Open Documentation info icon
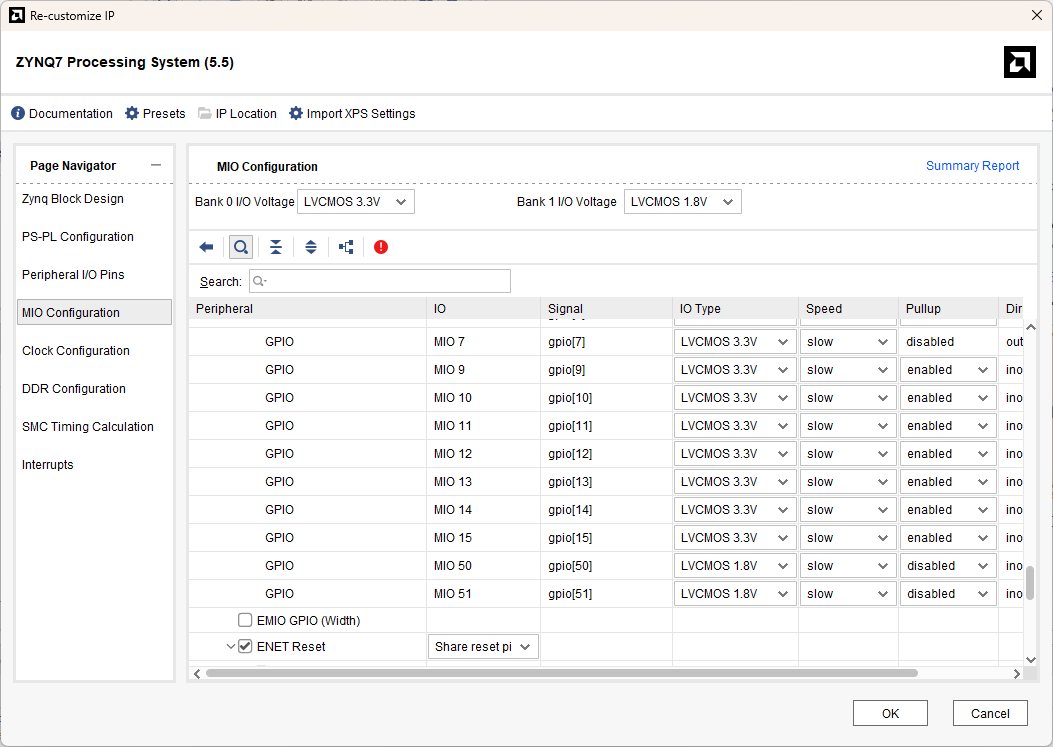1053x747 pixels. (18, 114)
